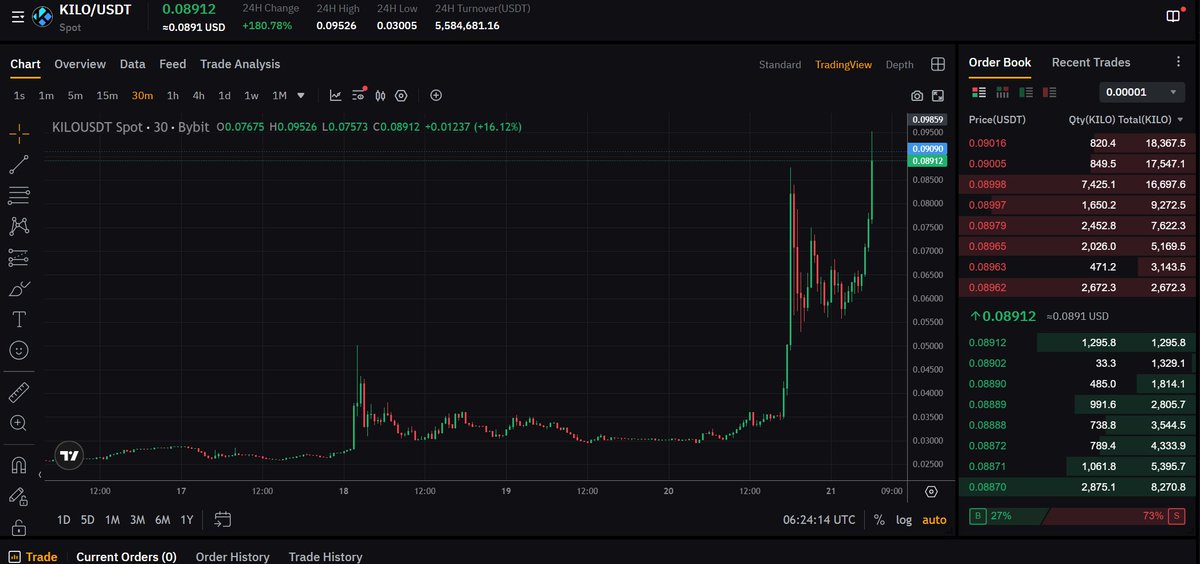The width and height of the screenshot is (1200, 564).
Task: Open the hamburger menu beside KILO/USDT
Action: (19, 17)
